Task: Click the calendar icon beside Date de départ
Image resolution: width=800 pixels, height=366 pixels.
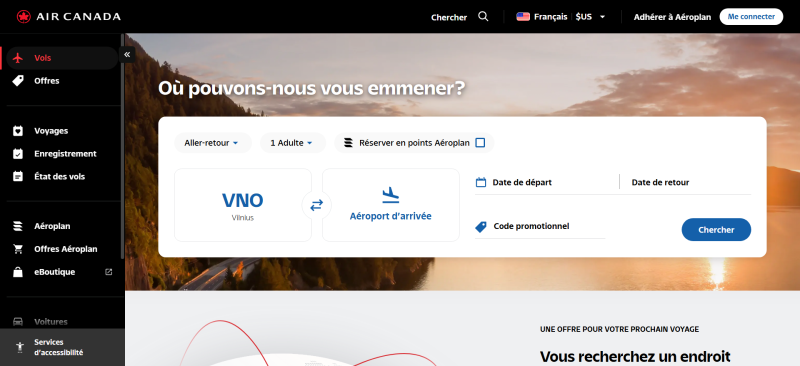Action: click(481, 182)
